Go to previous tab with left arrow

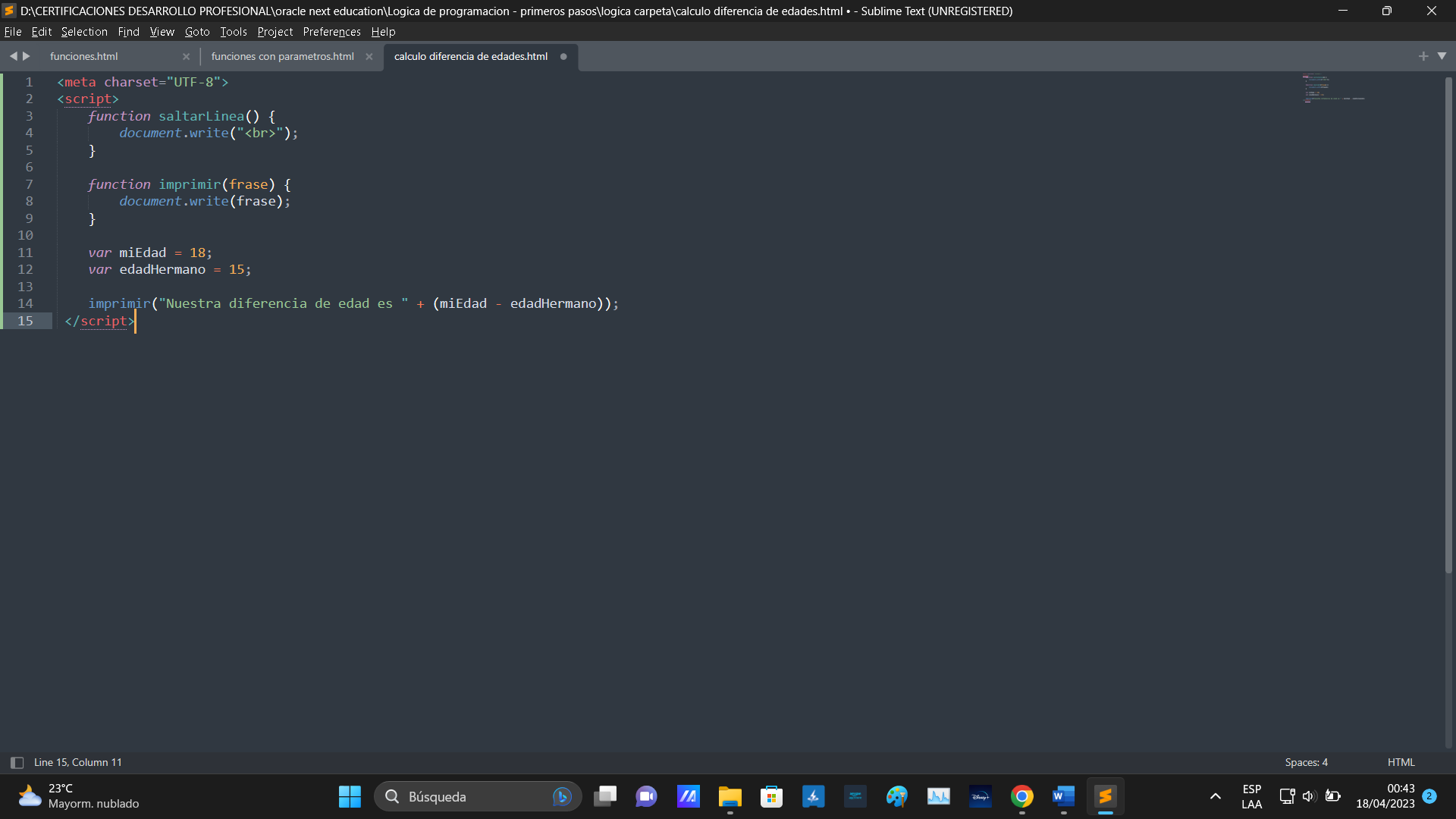(13, 56)
